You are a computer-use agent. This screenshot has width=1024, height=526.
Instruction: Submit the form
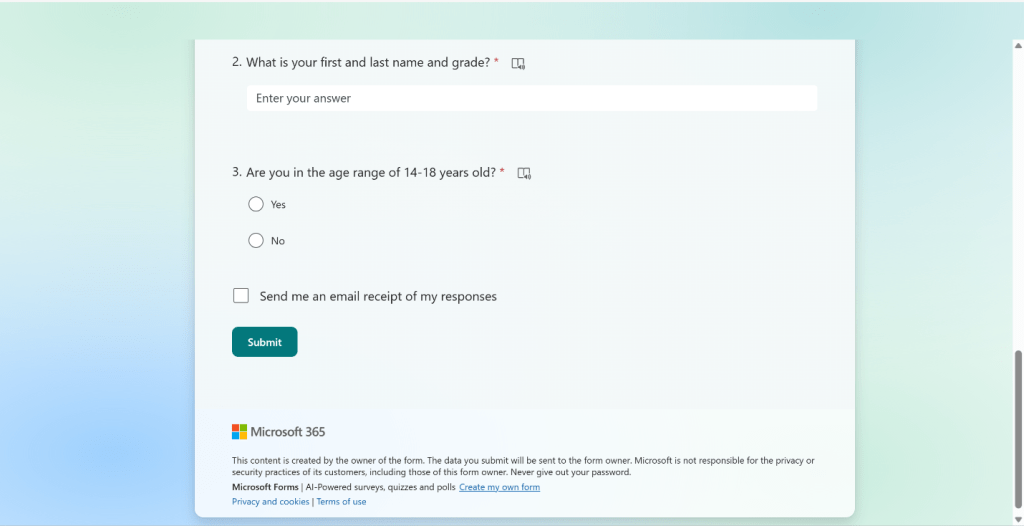click(264, 342)
